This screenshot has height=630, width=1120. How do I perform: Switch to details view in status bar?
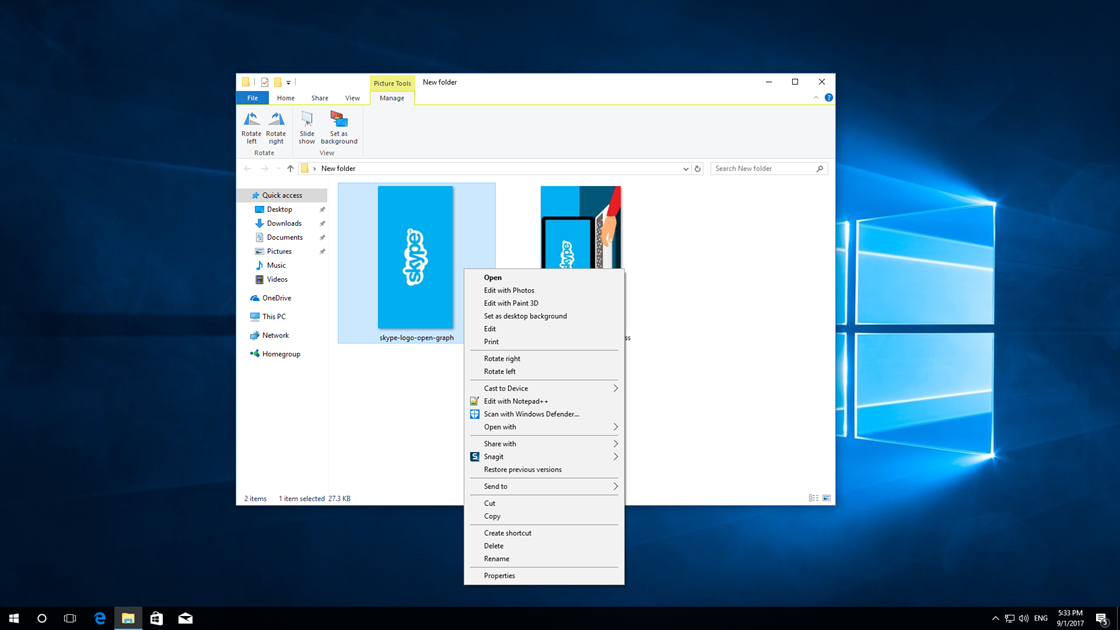[814, 497]
